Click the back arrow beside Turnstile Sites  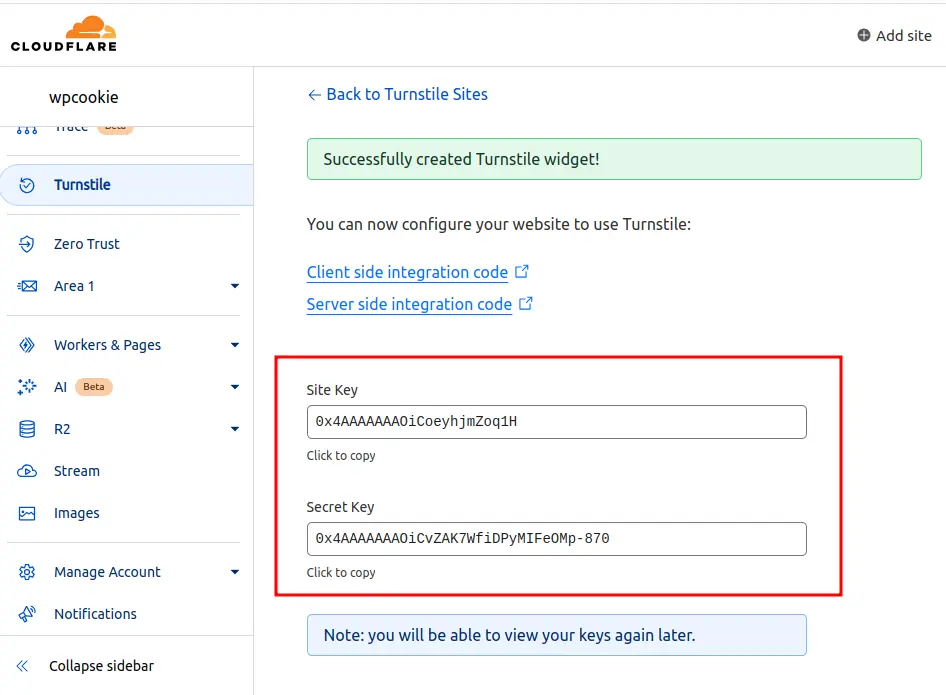point(314,95)
